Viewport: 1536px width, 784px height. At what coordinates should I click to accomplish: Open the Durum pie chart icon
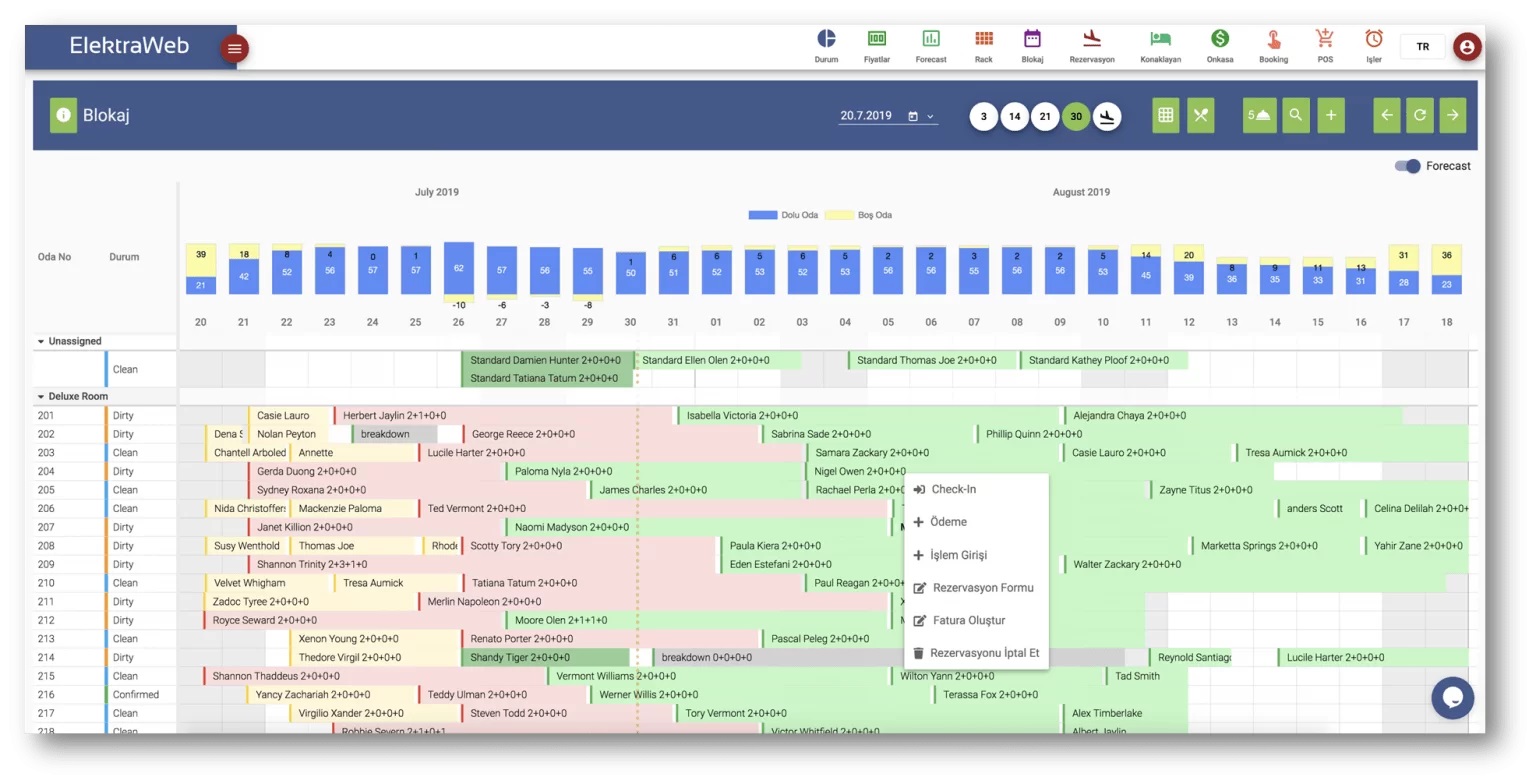(x=826, y=40)
